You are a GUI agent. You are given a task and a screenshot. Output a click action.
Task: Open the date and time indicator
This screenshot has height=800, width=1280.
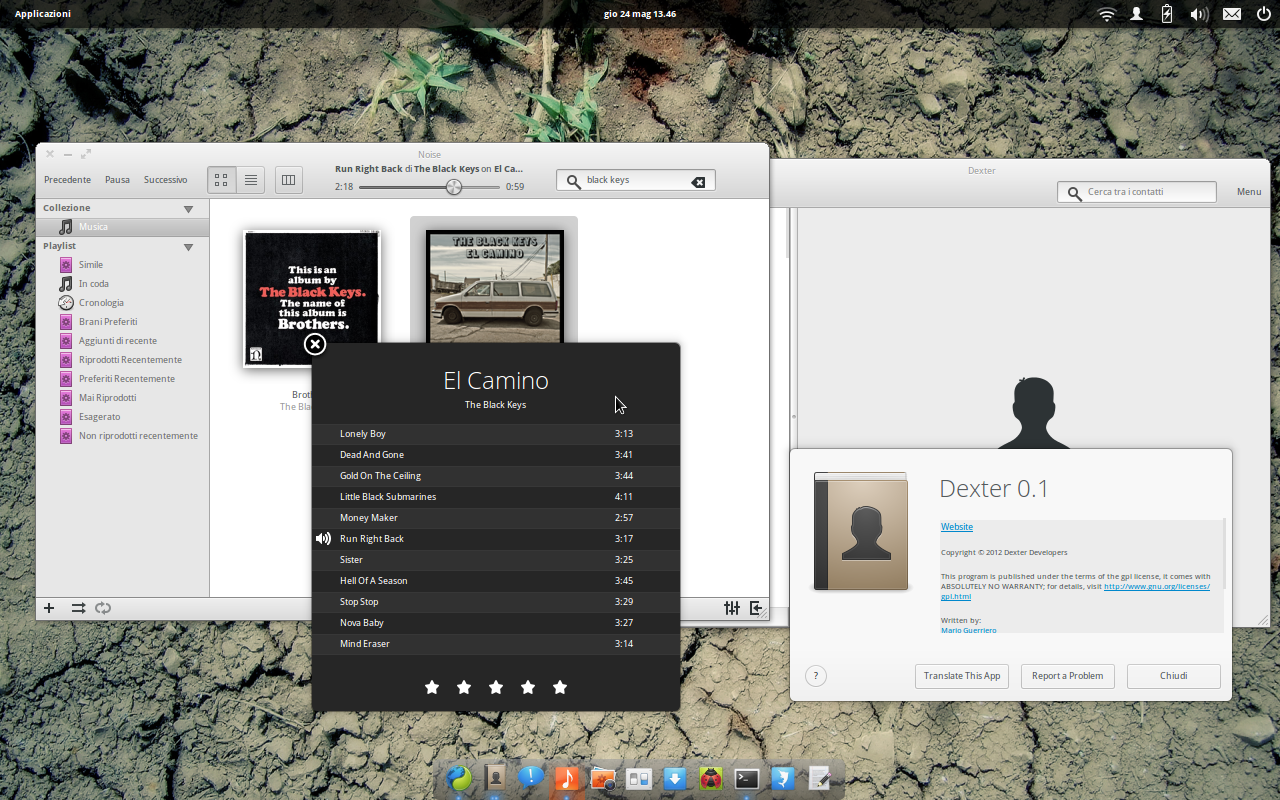[x=640, y=14]
